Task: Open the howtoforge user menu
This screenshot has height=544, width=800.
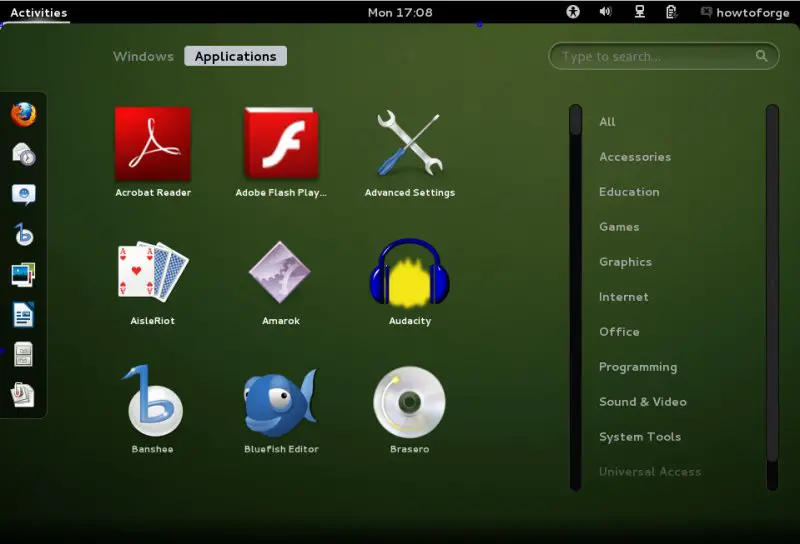Action: (x=745, y=12)
